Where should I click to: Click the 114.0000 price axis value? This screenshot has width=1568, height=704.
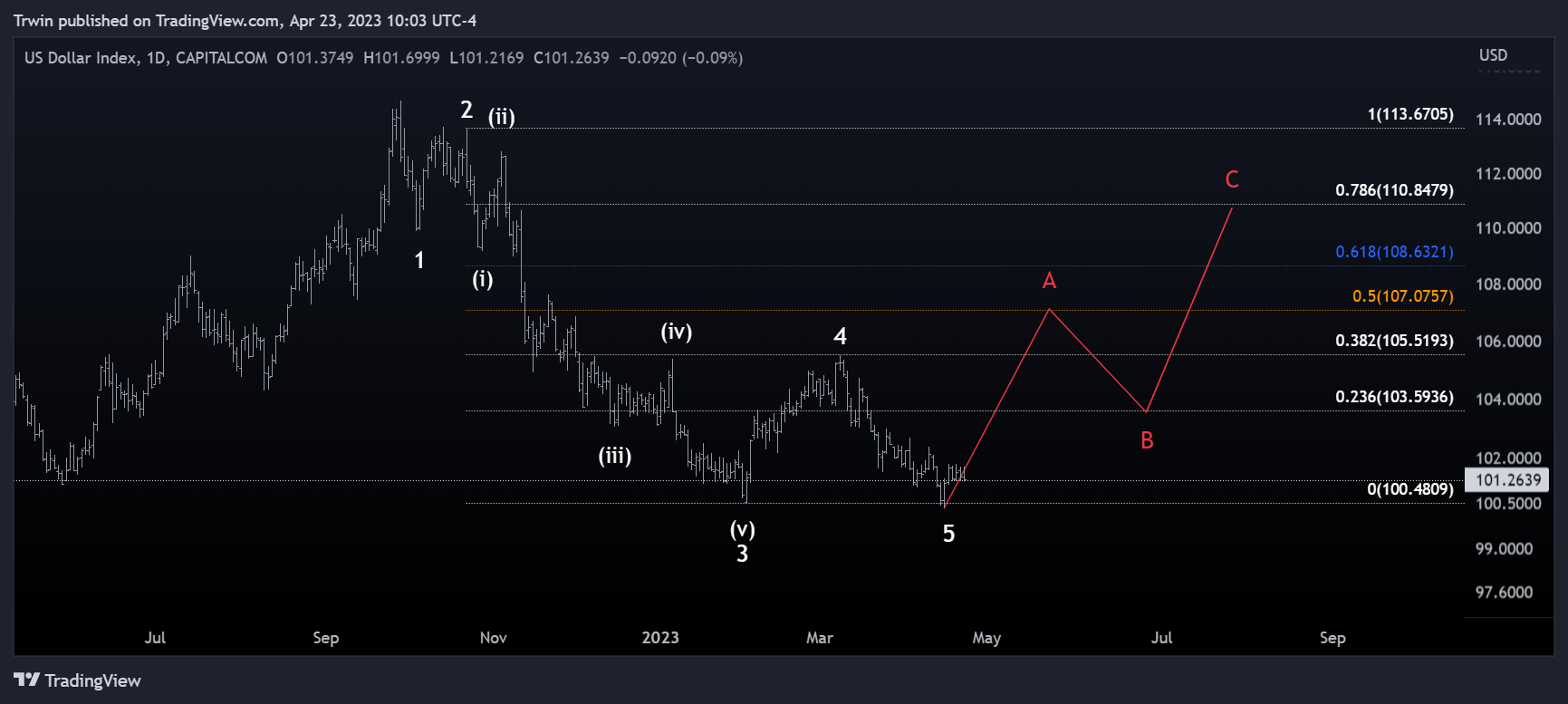[x=1508, y=120]
